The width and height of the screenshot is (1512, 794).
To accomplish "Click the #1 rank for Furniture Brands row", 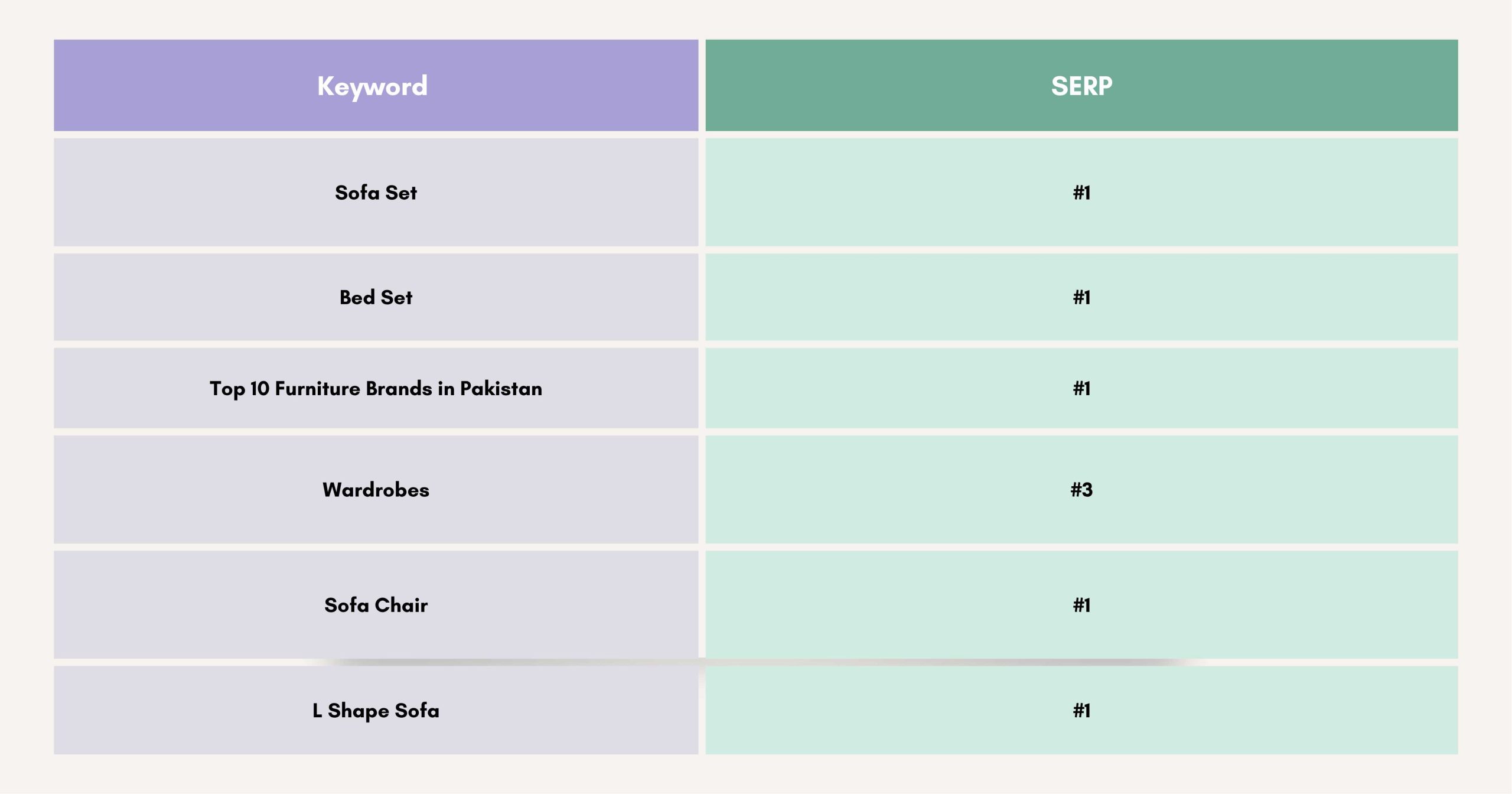I will click(x=1081, y=389).
